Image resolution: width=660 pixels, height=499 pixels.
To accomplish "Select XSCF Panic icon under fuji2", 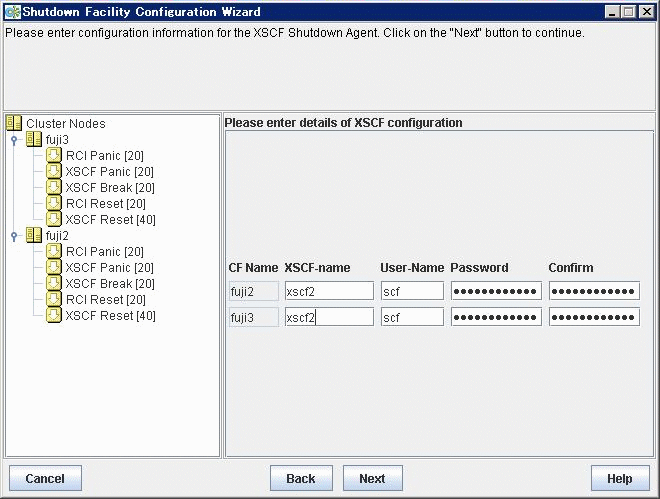I will click(54, 267).
